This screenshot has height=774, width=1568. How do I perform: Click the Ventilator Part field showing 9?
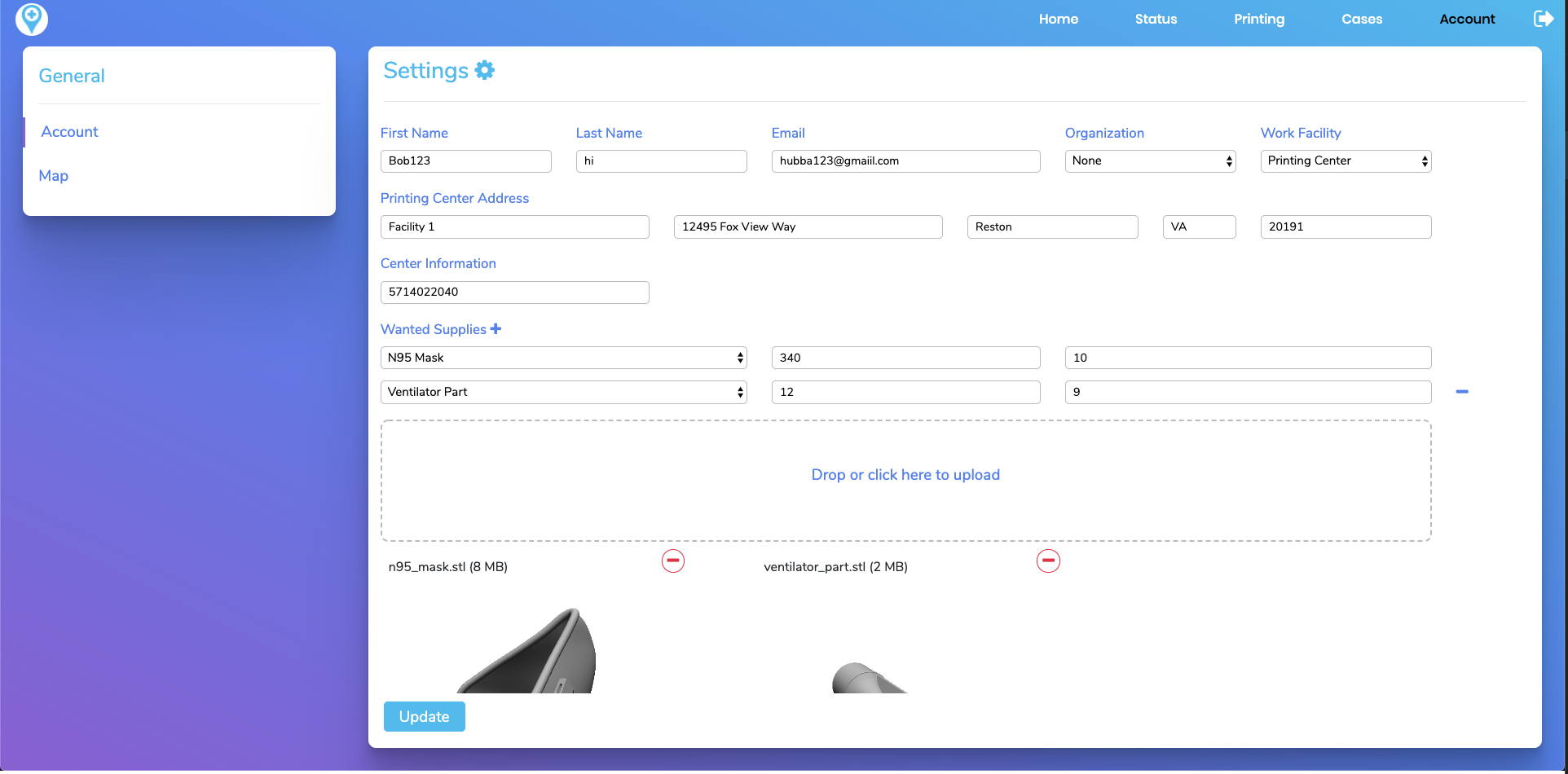pos(1248,392)
